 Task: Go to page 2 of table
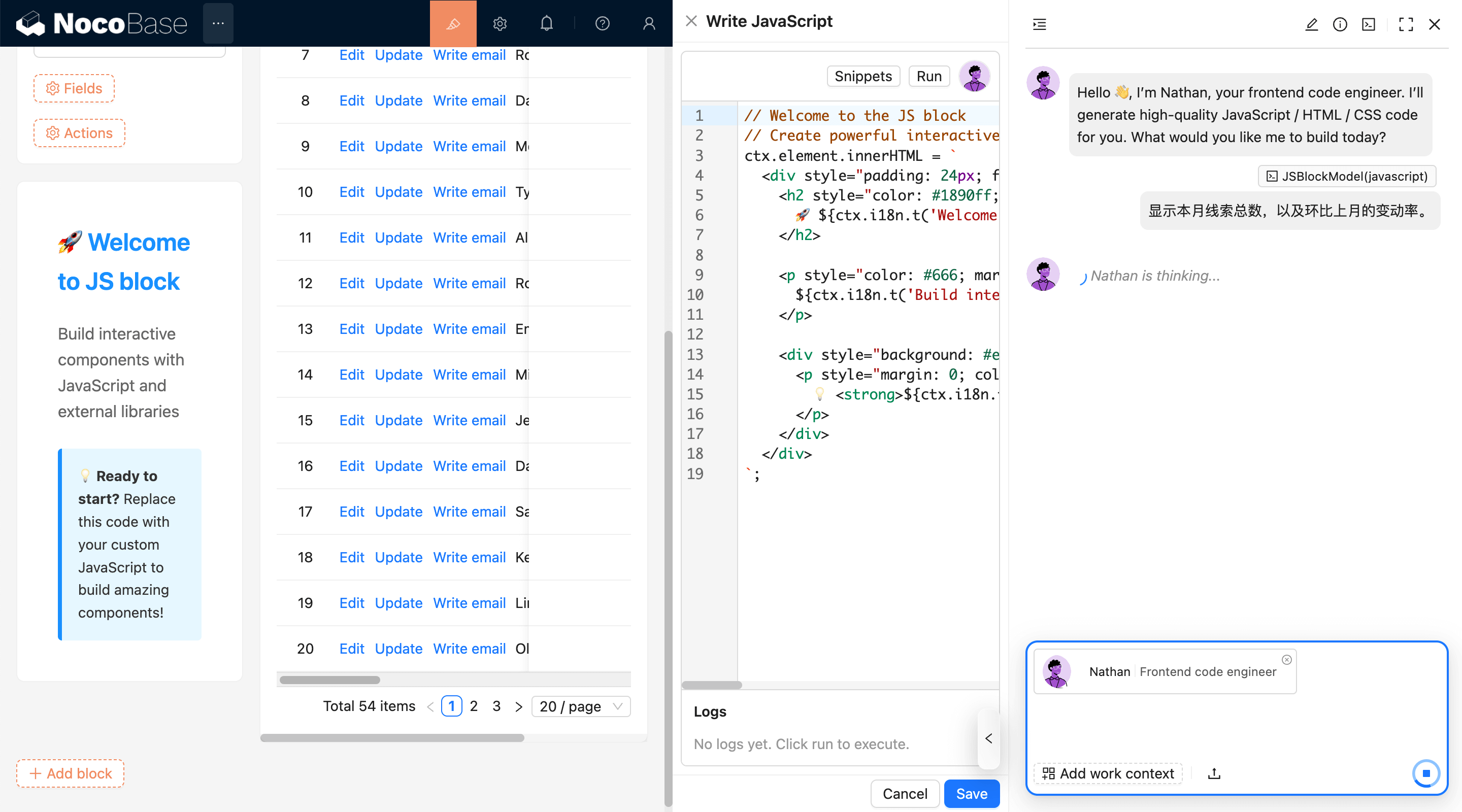click(x=473, y=706)
